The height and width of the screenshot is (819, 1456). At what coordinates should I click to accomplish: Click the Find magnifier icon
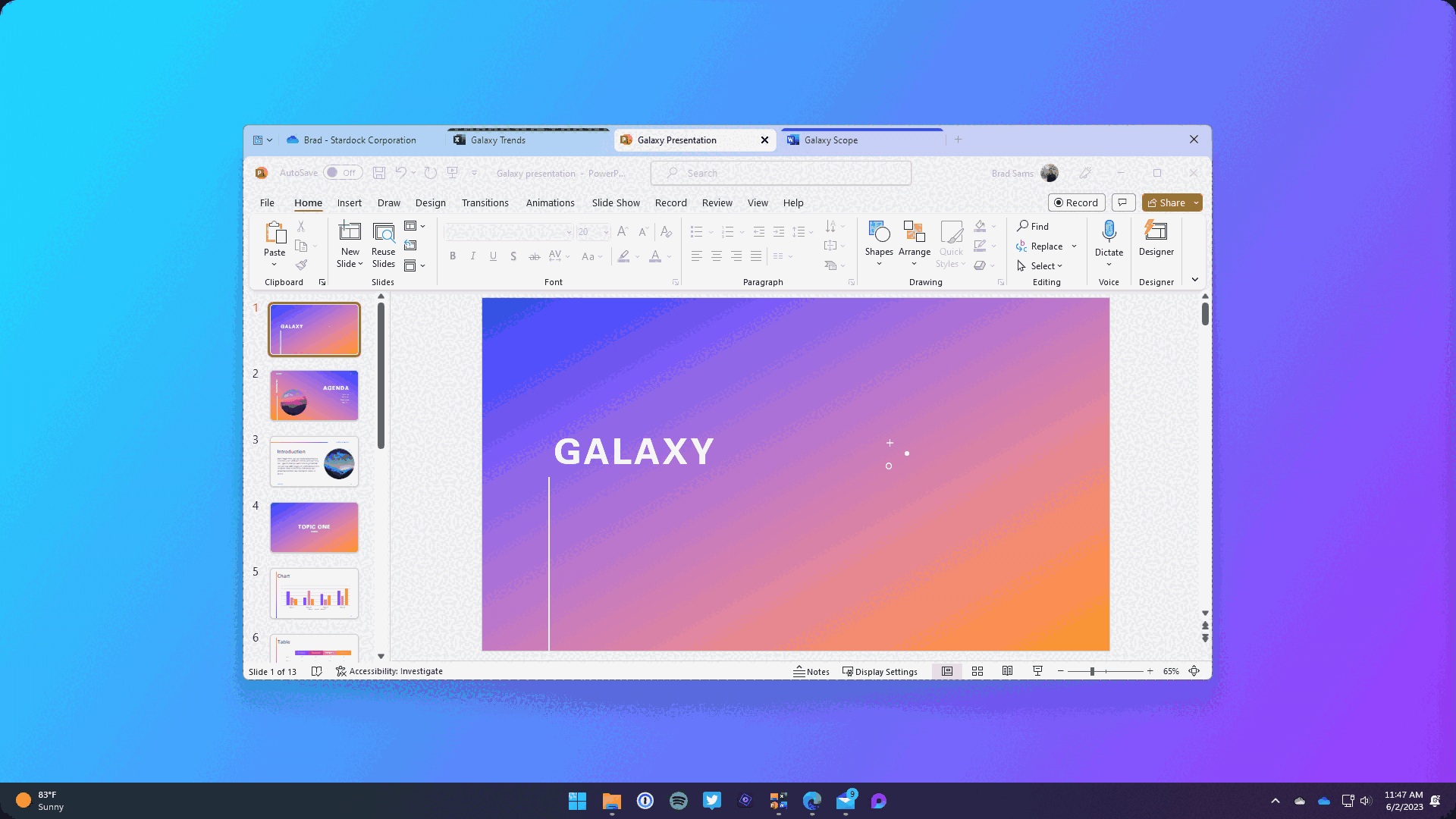tap(1022, 226)
